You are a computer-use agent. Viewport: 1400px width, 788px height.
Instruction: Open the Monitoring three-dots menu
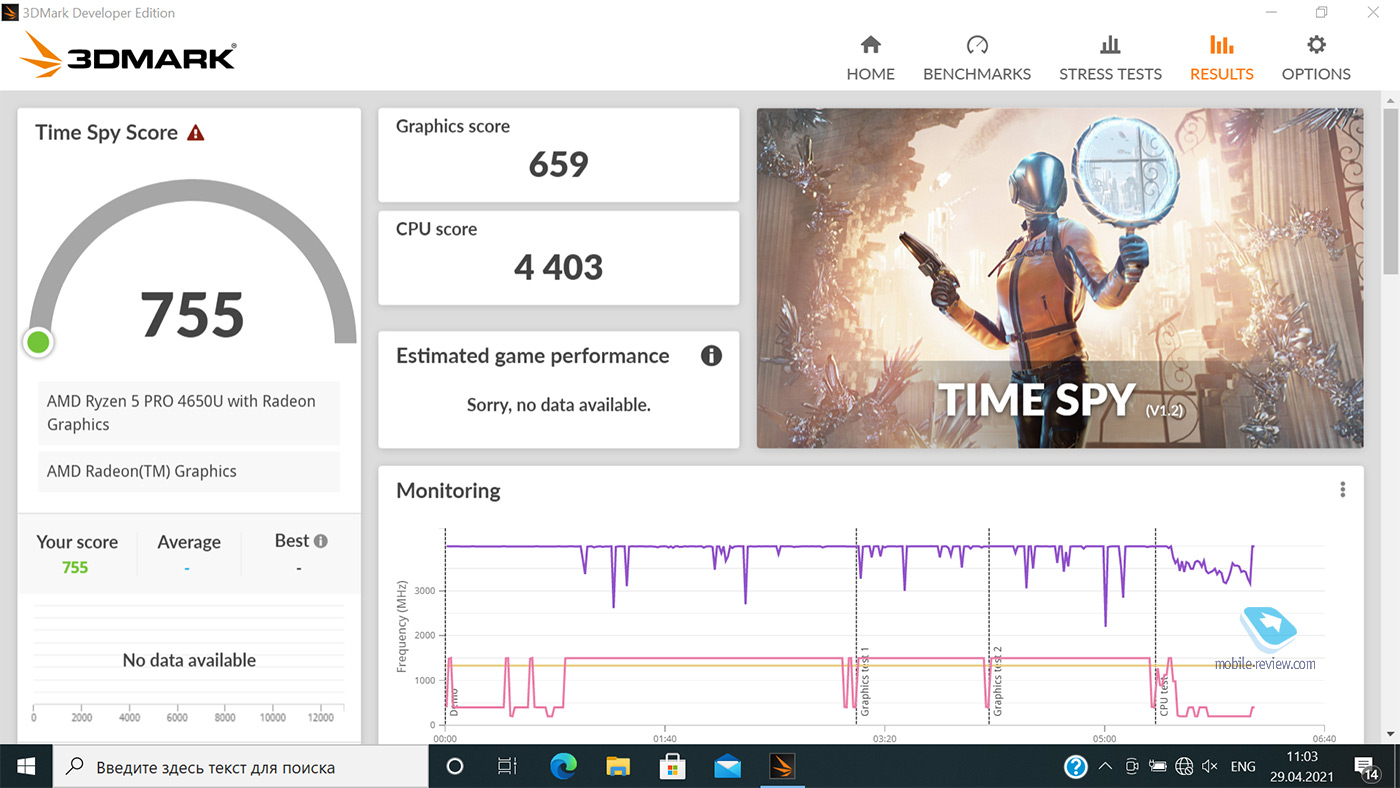1342,490
